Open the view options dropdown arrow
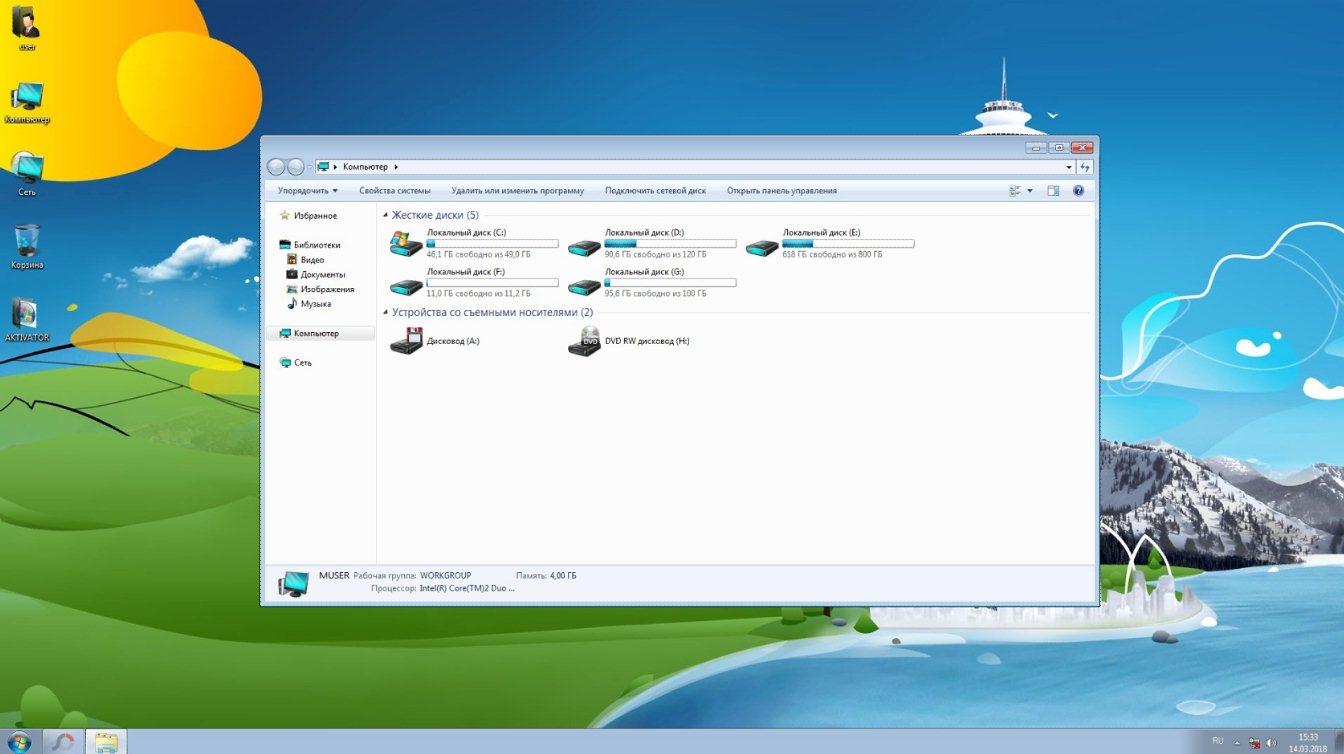 click(1030, 191)
